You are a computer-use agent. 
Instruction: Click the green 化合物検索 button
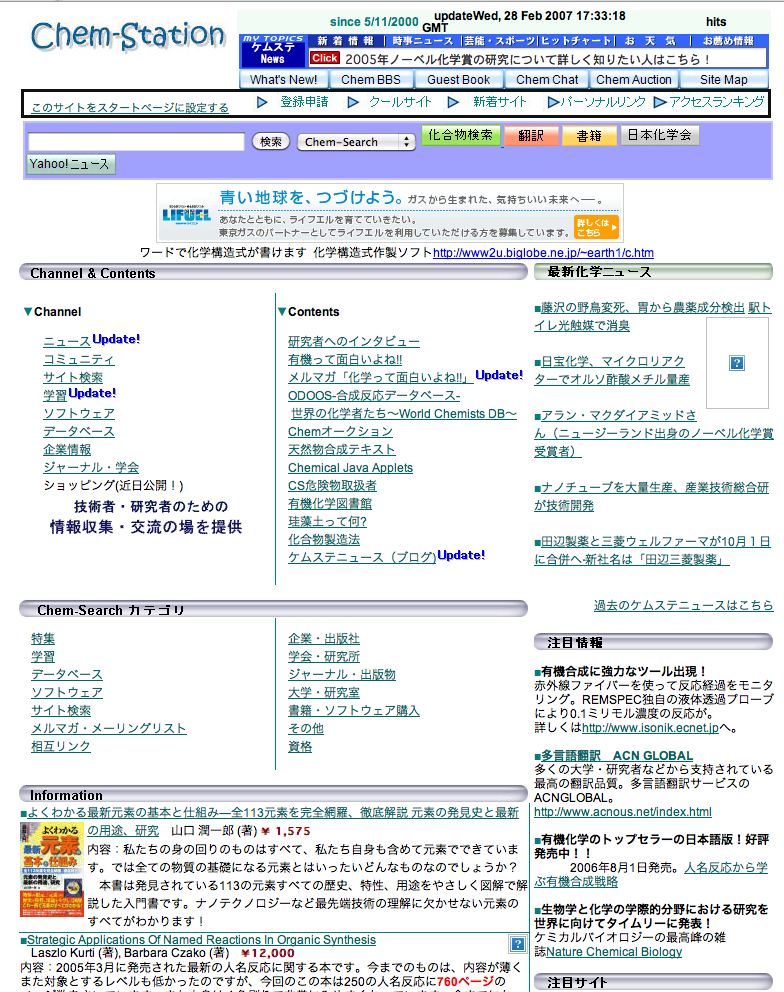(x=460, y=135)
